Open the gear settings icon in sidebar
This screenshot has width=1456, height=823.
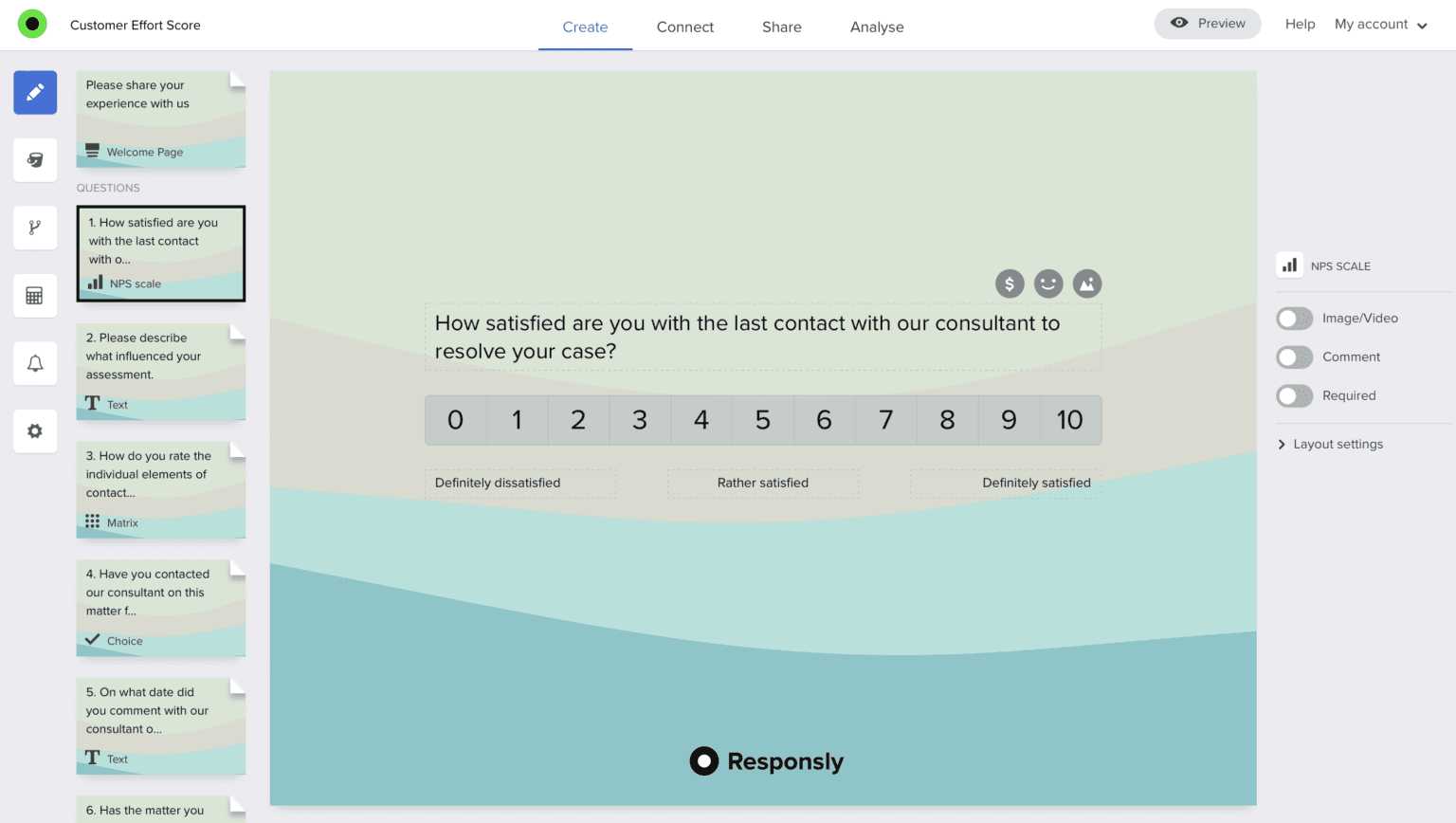(x=35, y=431)
